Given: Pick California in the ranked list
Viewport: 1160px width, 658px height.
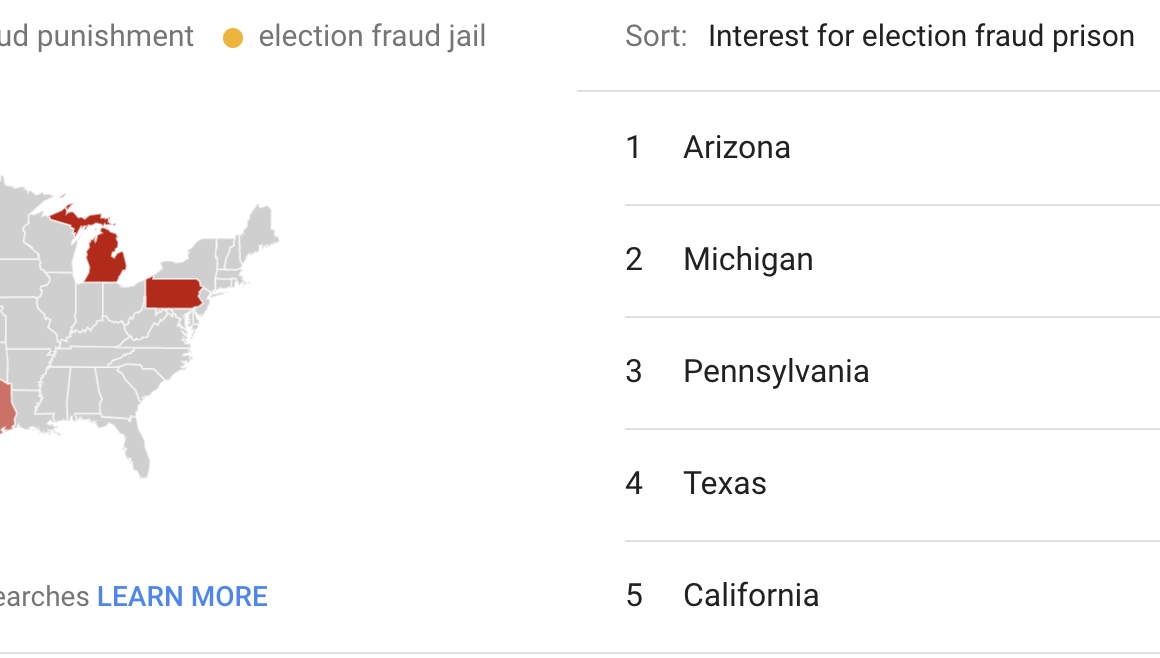Looking at the screenshot, I should click(x=751, y=596).
